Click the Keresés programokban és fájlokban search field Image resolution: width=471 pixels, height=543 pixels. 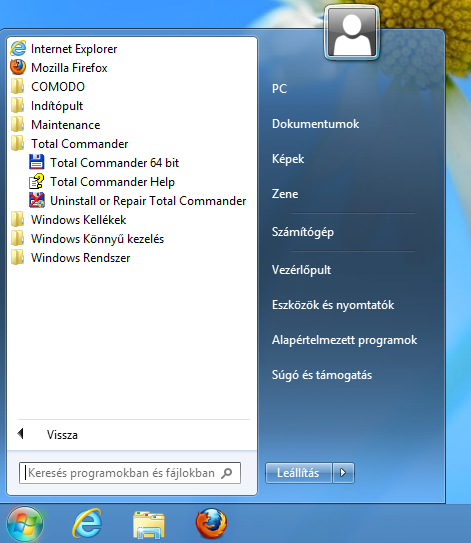(x=130, y=473)
